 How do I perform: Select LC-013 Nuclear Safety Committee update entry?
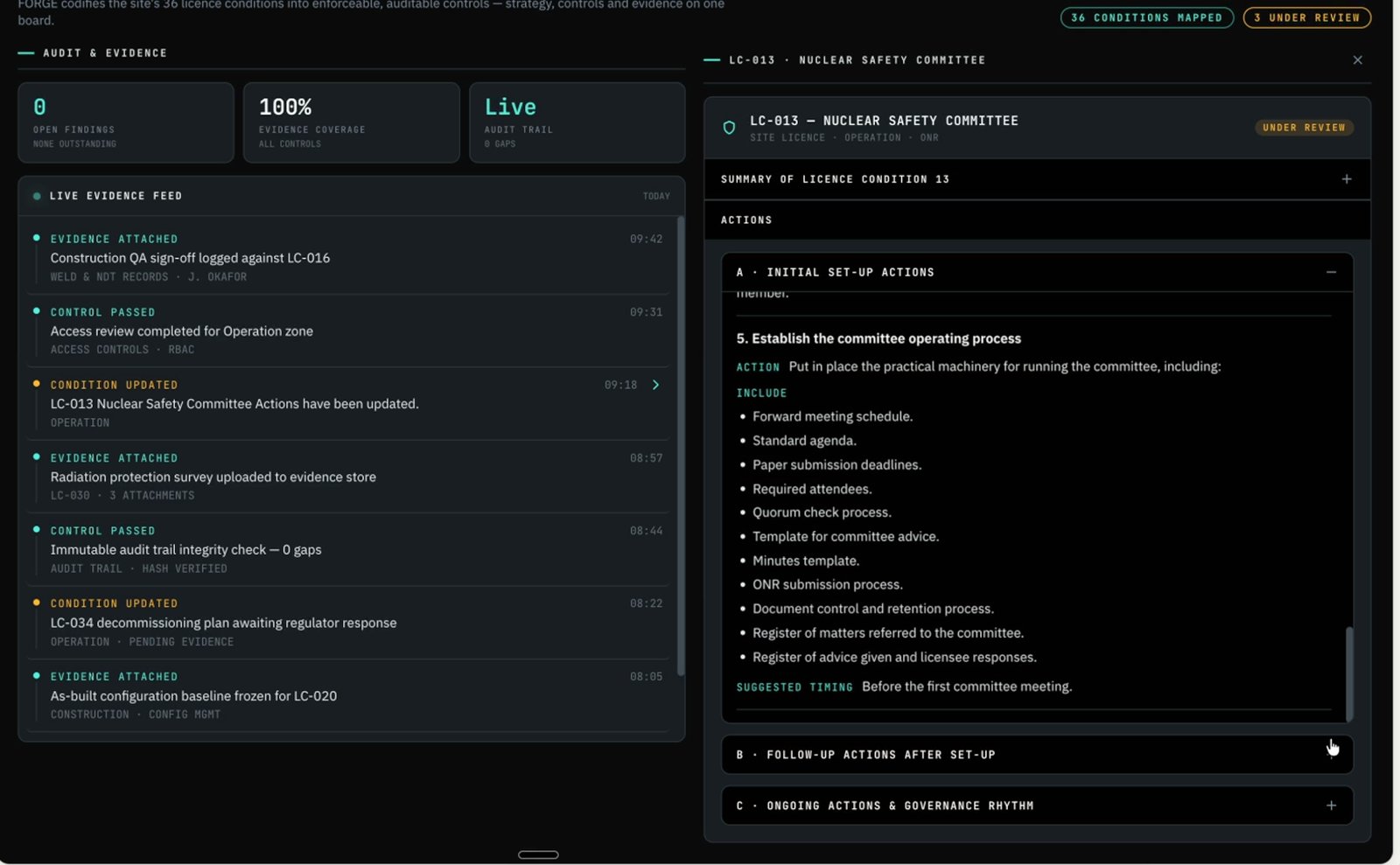[348, 403]
